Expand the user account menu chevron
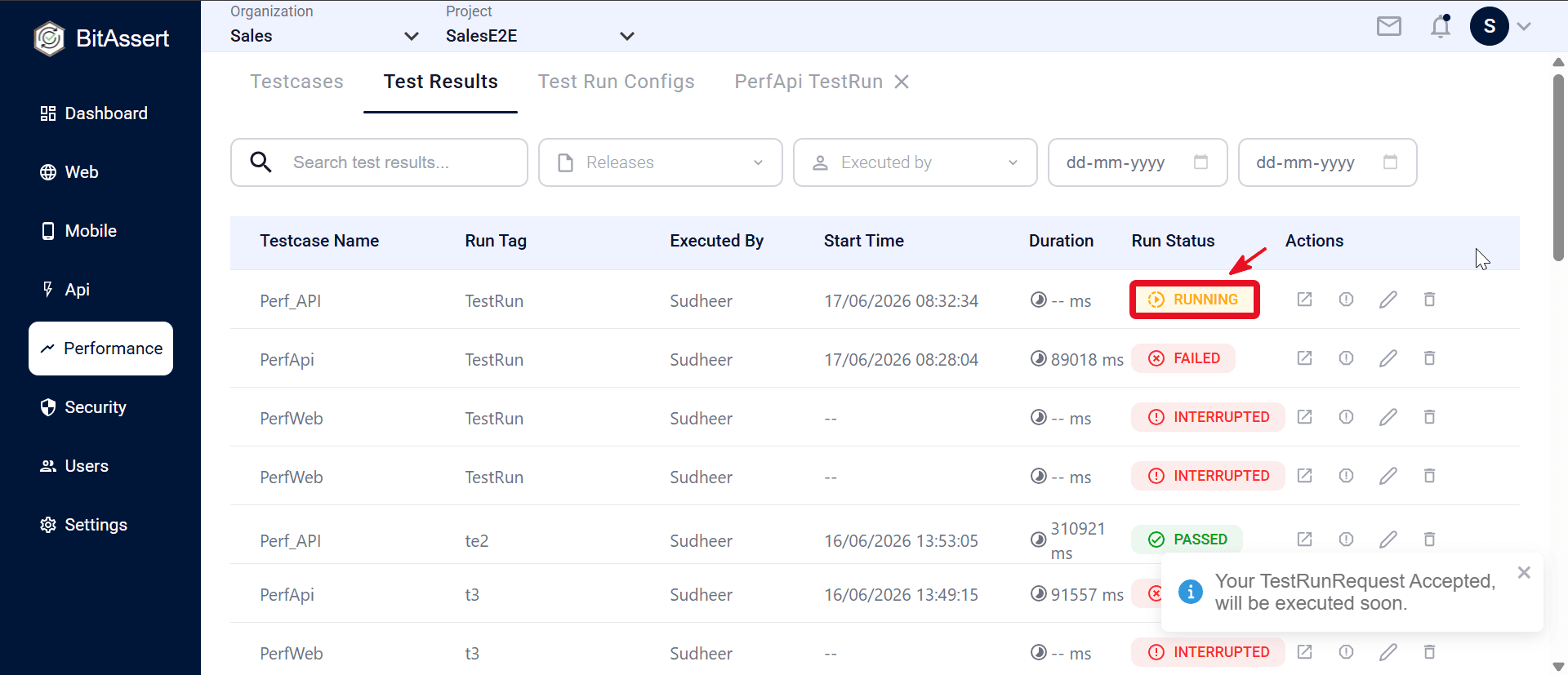1568x675 pixels. (1524, 26)
